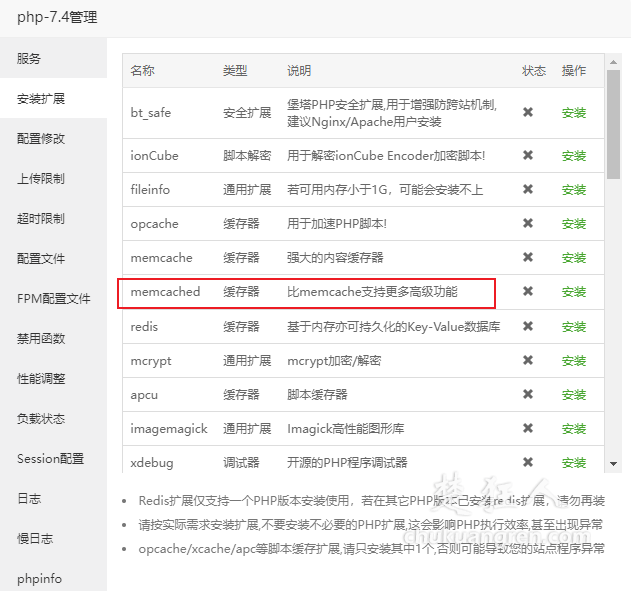This screenshot has width=631, height=591.
Task: Click the X status icon for mcrypt
Action: (x=528, y=360)
